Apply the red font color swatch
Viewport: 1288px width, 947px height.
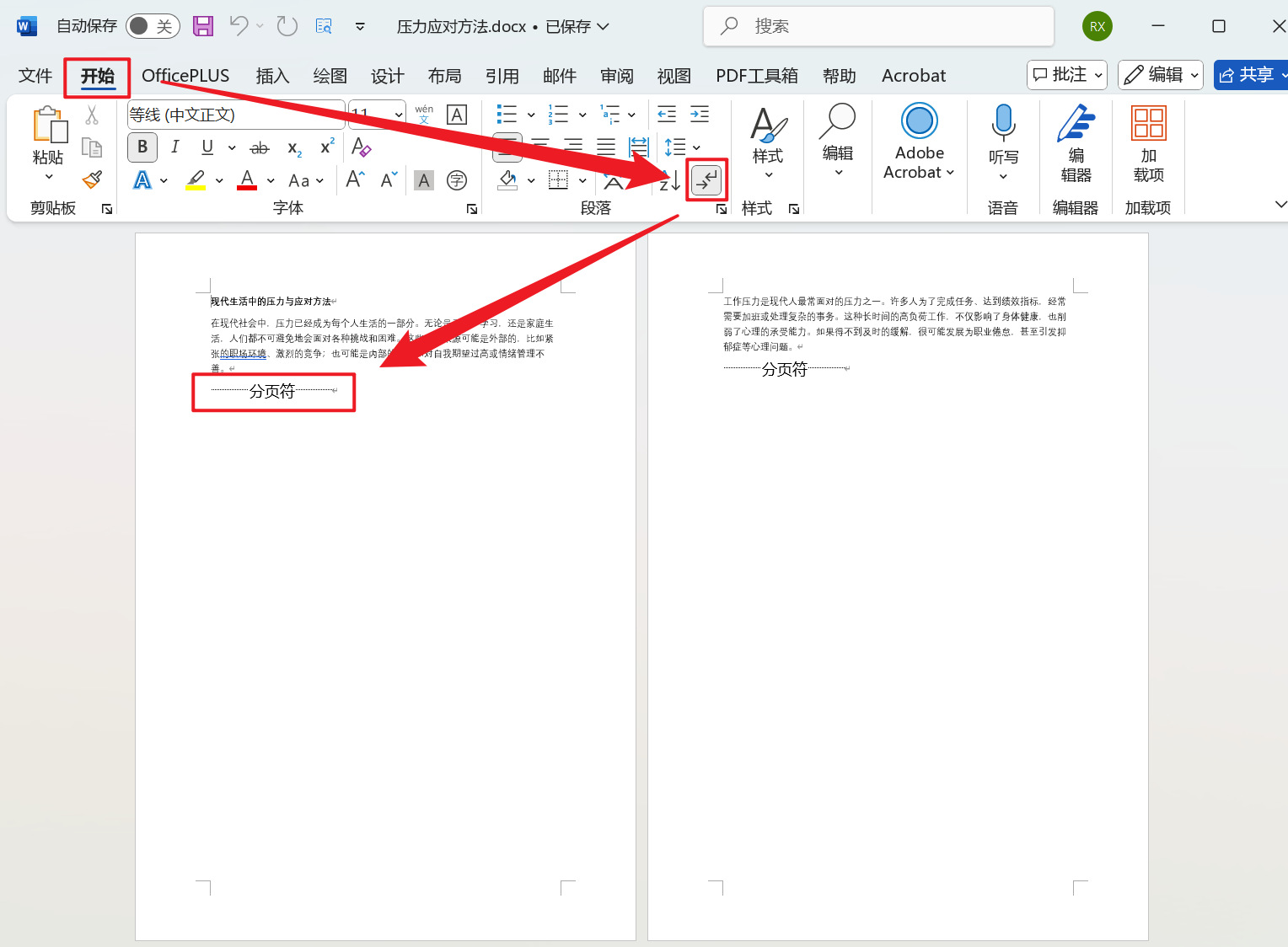[245, 179]
